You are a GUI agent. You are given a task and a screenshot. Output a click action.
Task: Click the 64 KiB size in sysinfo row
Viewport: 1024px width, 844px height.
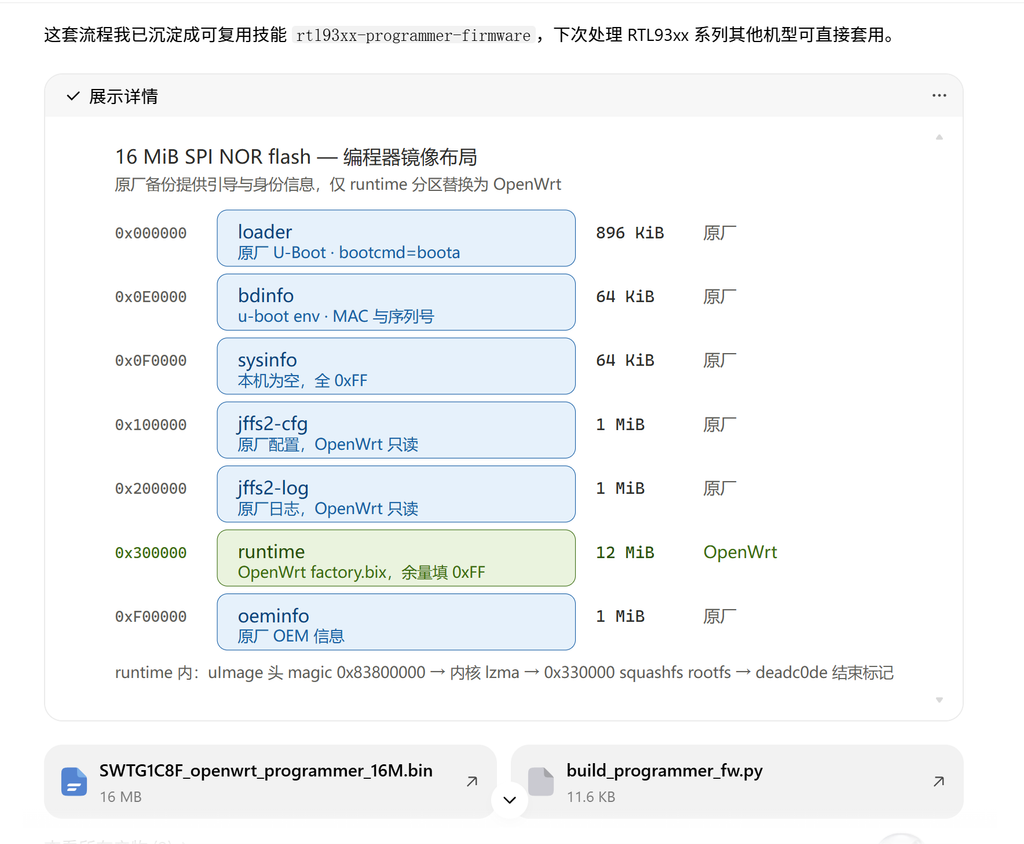click(x=625, y=361)
